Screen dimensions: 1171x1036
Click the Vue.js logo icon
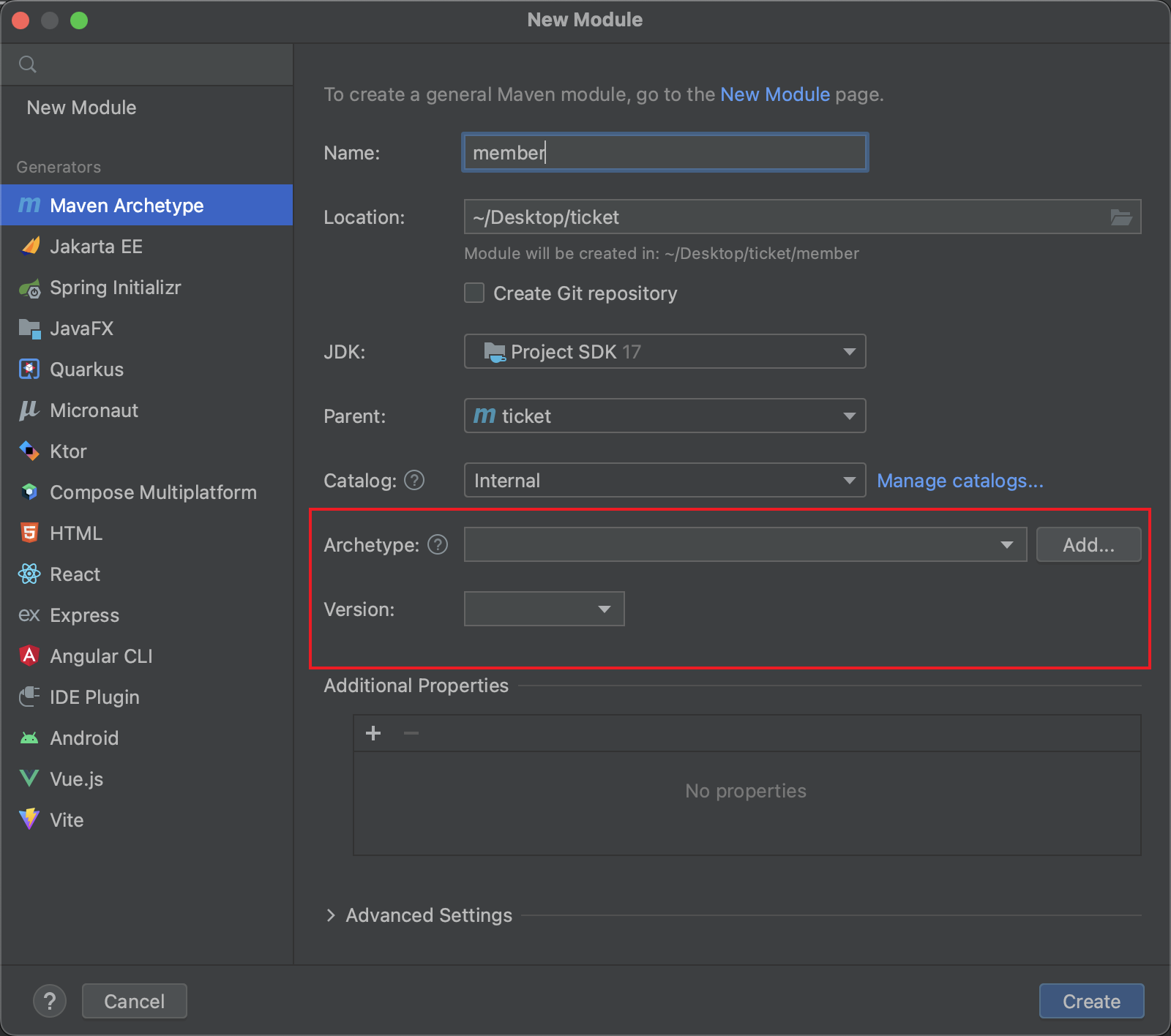tap(29, 778)
